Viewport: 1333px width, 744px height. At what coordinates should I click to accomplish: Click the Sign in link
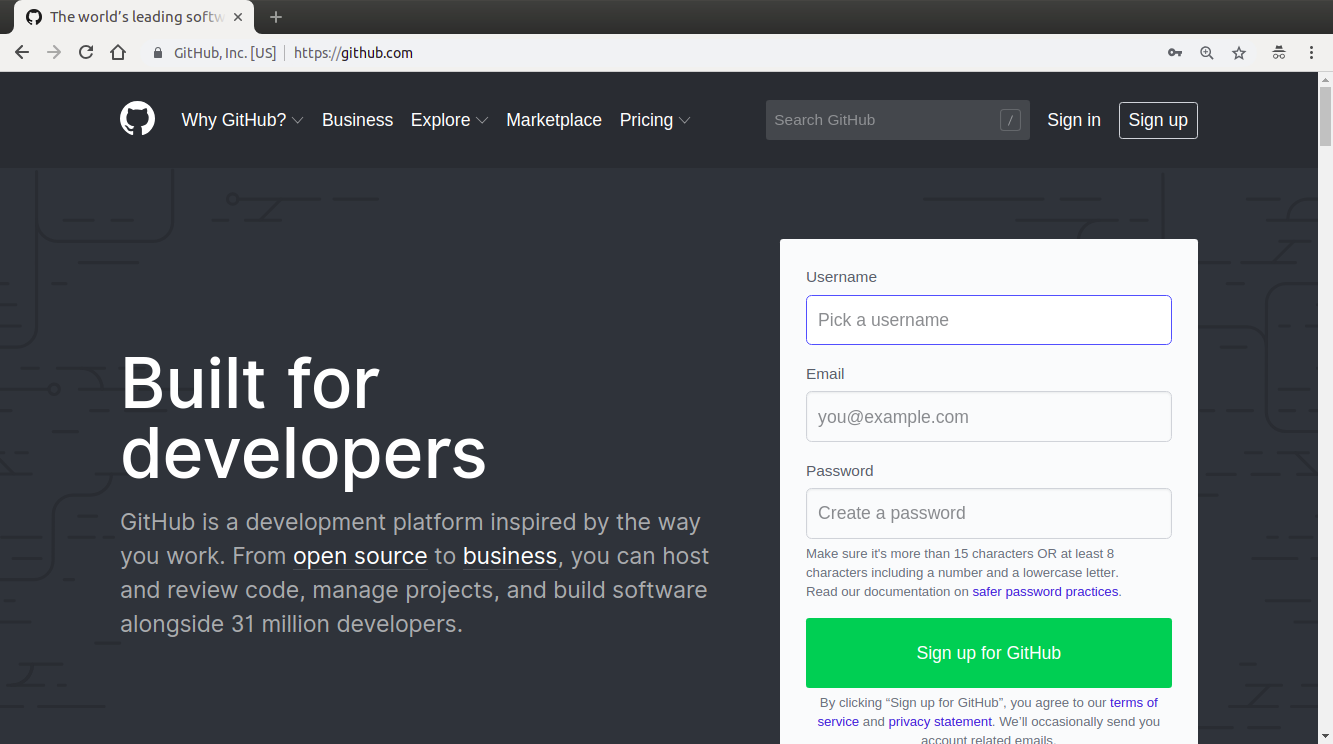(1074, 120)
